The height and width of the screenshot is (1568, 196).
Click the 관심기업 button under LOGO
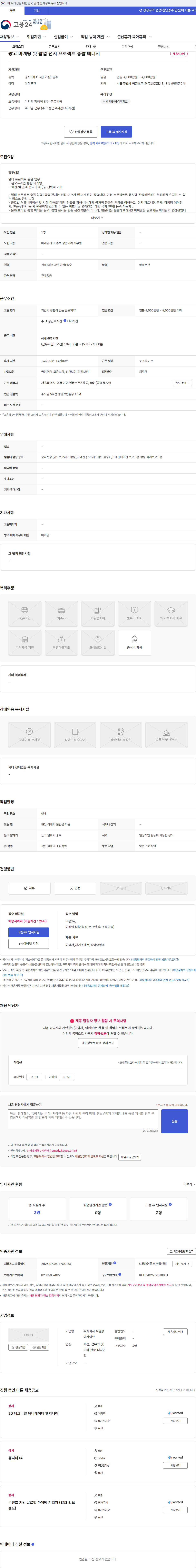[x=18, y=1347]
